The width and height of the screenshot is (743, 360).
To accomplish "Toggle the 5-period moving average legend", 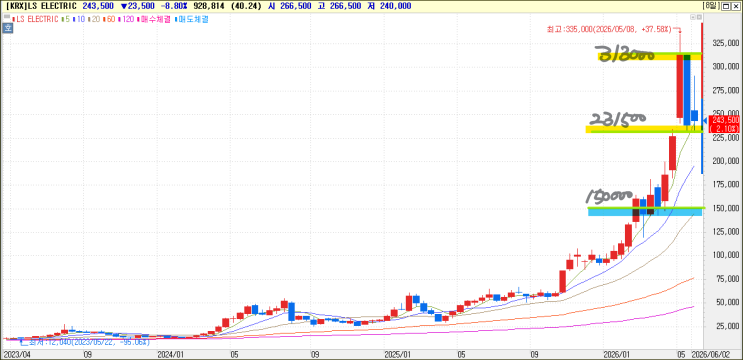I will 64,19.
